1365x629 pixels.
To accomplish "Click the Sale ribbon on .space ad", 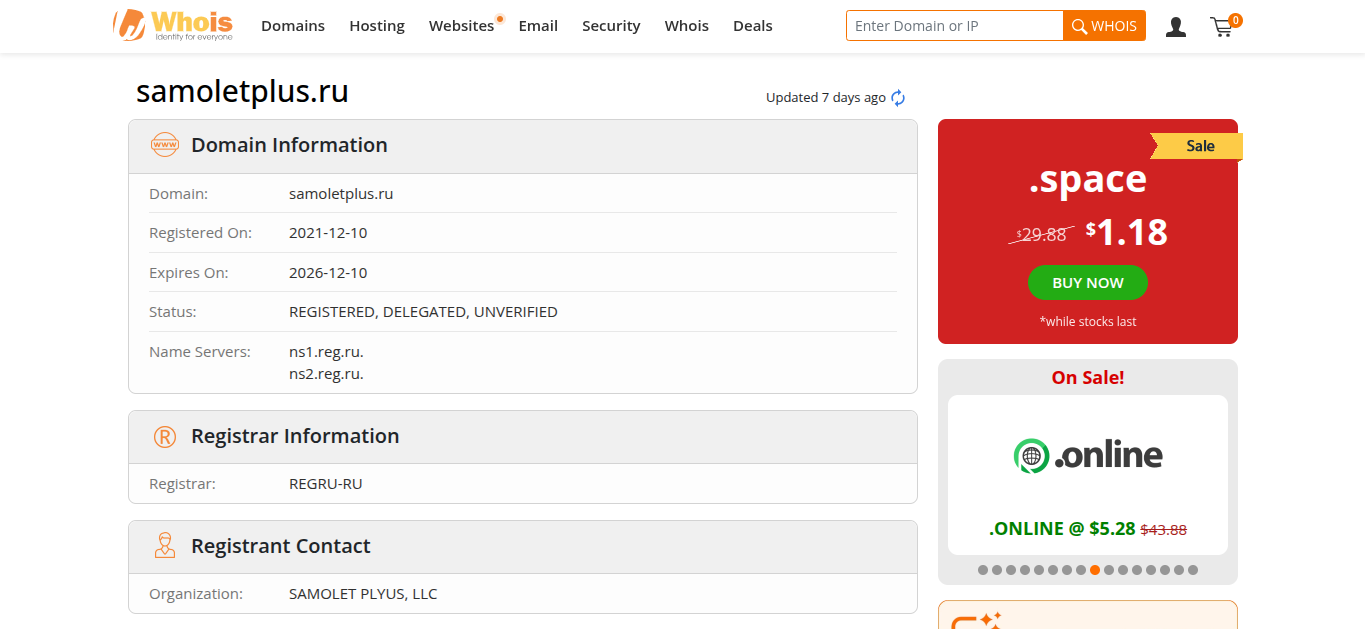I will coord(1198,146).
